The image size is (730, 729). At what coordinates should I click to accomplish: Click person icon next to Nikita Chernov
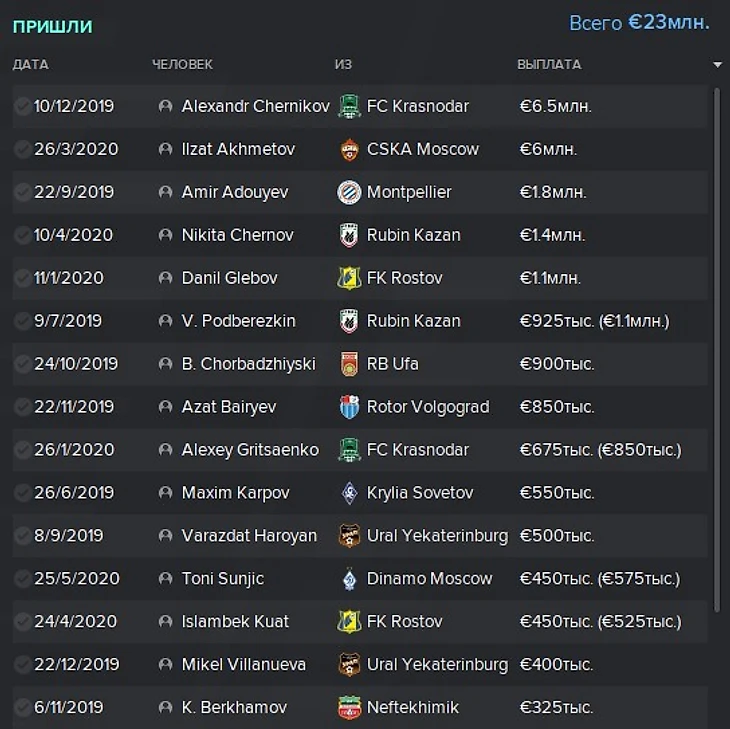(x=166, y=235)
